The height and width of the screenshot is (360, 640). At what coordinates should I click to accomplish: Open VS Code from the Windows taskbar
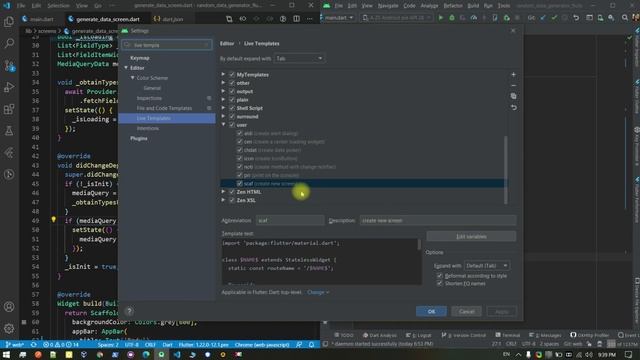[x=177, y=355]
